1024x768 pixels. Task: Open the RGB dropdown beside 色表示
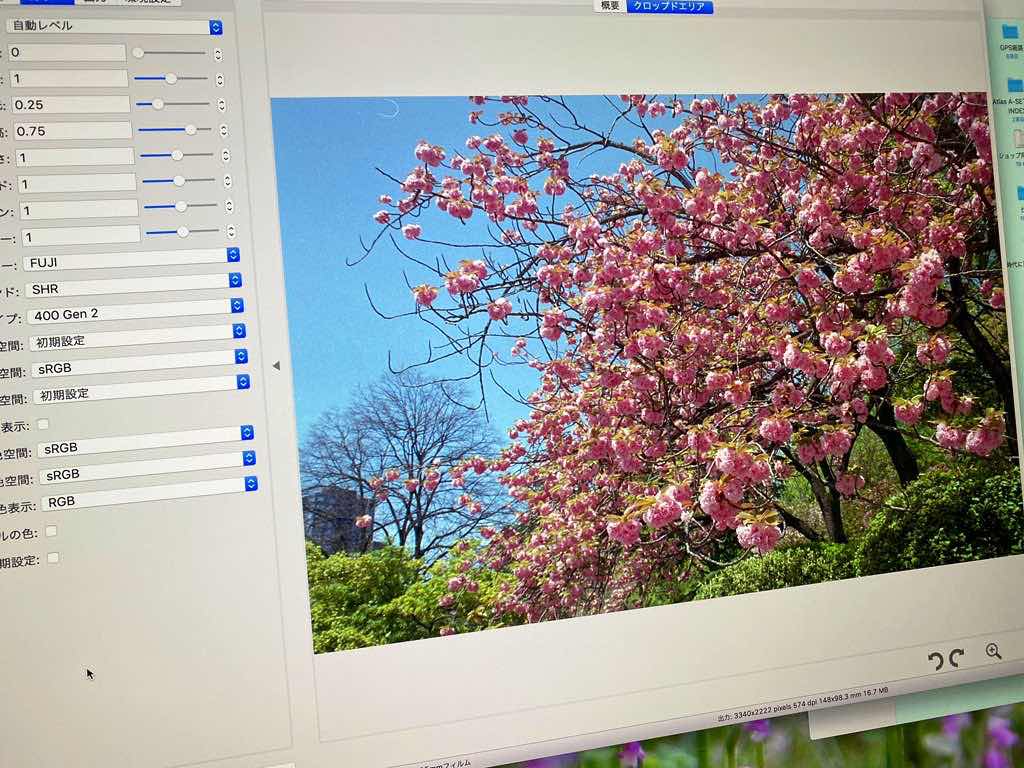[150, 495]
